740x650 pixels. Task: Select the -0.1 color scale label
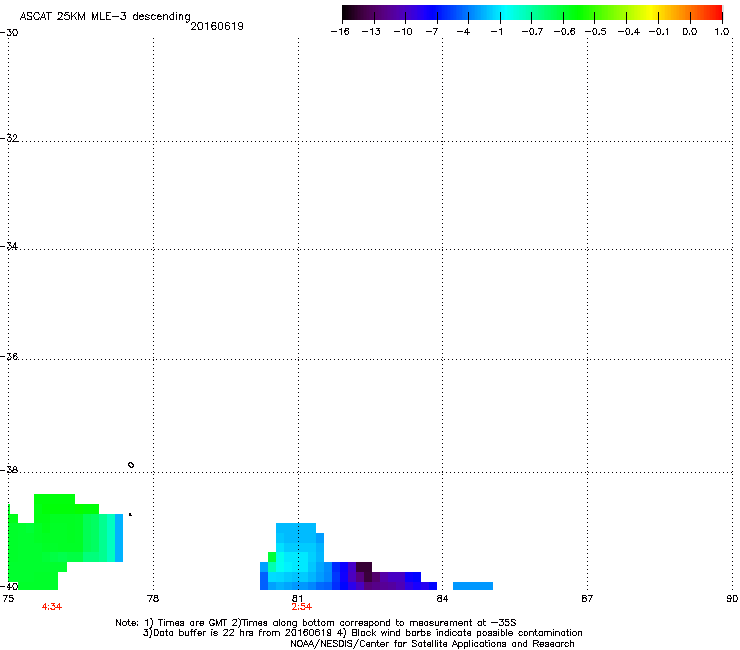point(659,32)
